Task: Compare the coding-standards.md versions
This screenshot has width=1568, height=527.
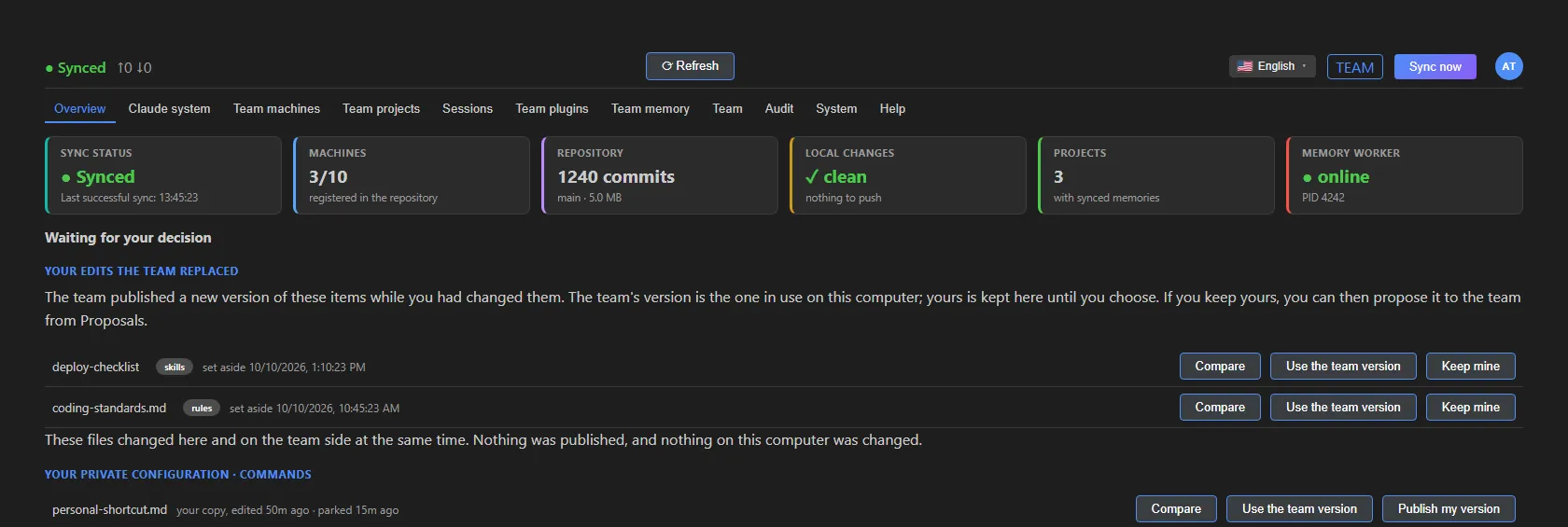Action: tap(1220, 408)
